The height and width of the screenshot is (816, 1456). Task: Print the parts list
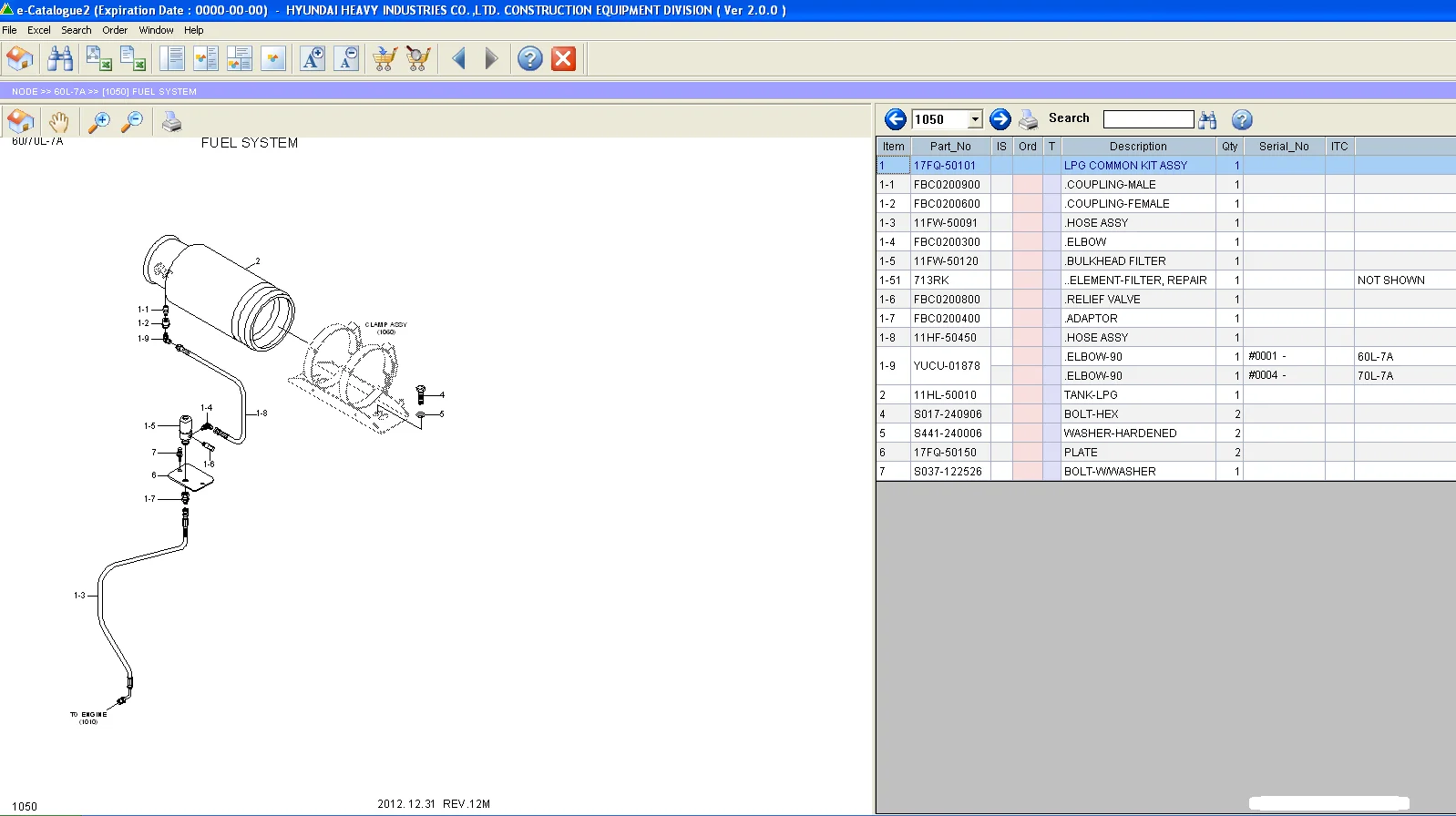pyautogui.click(x=1029, y=119)
